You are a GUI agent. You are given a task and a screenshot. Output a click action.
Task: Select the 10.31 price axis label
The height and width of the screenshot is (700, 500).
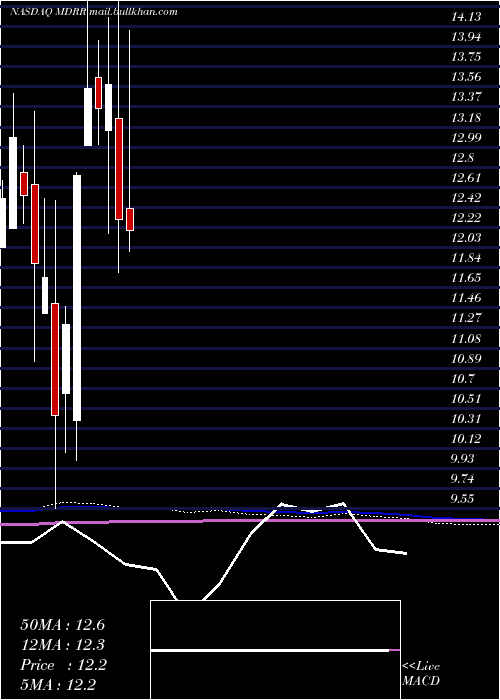pos(466,420)
